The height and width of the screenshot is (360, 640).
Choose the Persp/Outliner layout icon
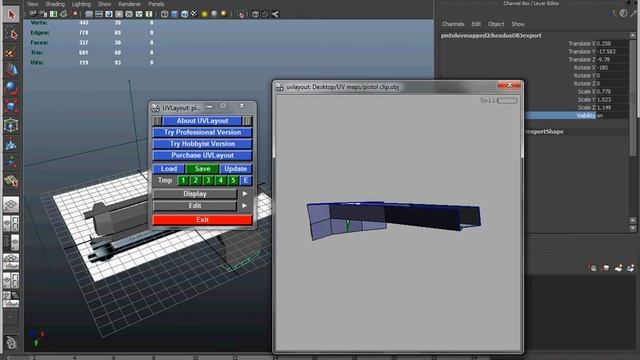pyautogui.click(x=11, y=242)
